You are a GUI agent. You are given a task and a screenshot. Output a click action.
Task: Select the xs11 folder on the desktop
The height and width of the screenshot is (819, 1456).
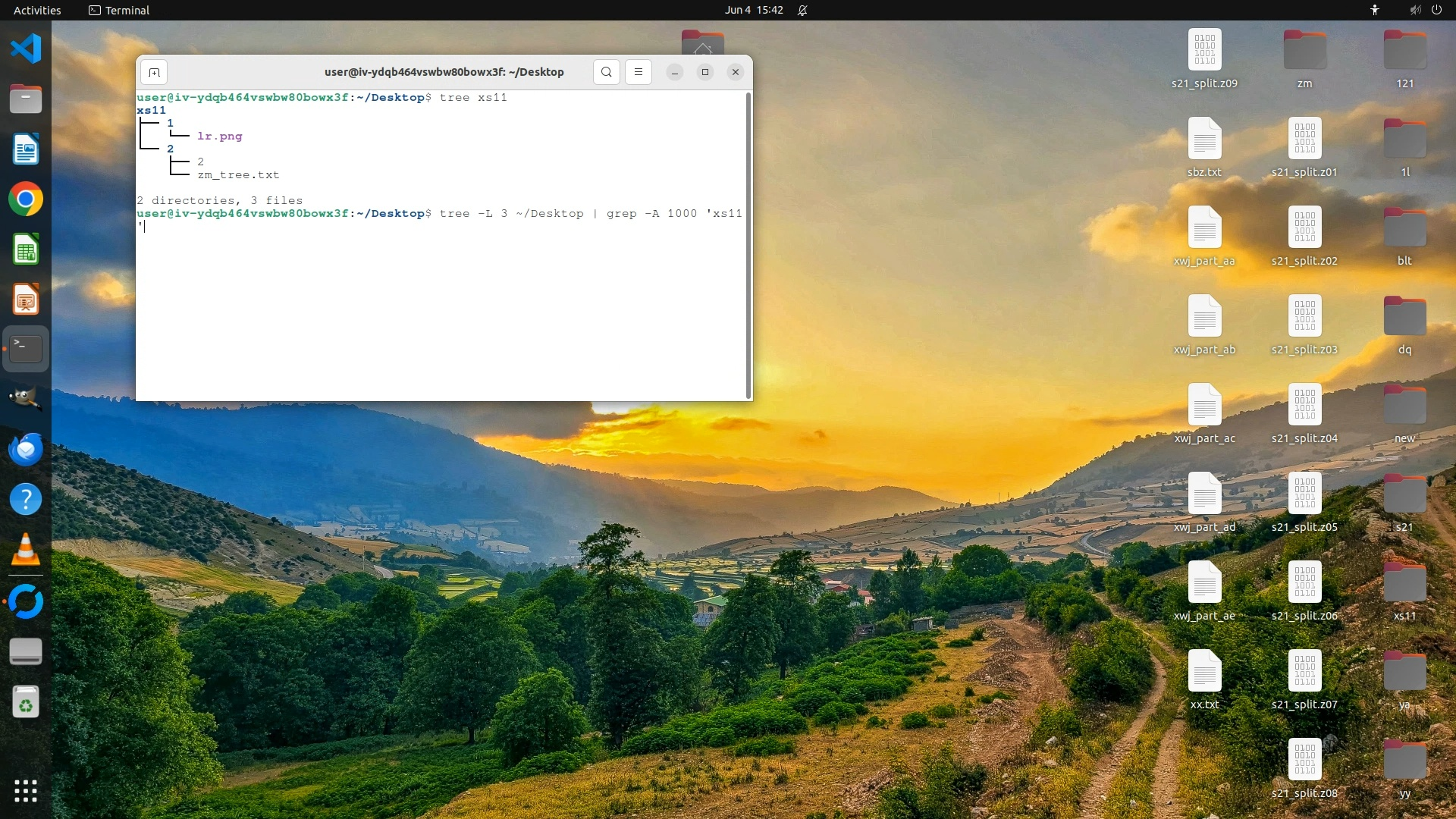1404,585
